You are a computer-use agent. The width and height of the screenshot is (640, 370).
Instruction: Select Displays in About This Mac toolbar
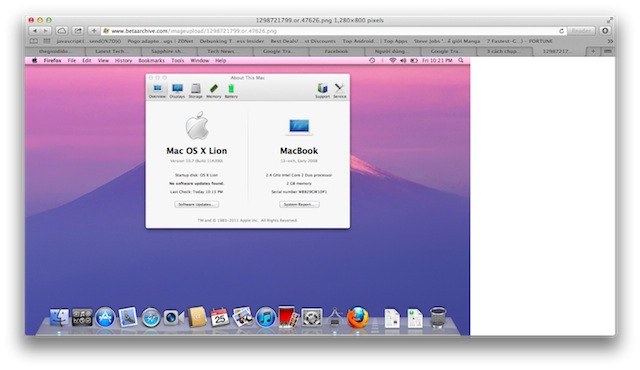[x=177, y=91]
